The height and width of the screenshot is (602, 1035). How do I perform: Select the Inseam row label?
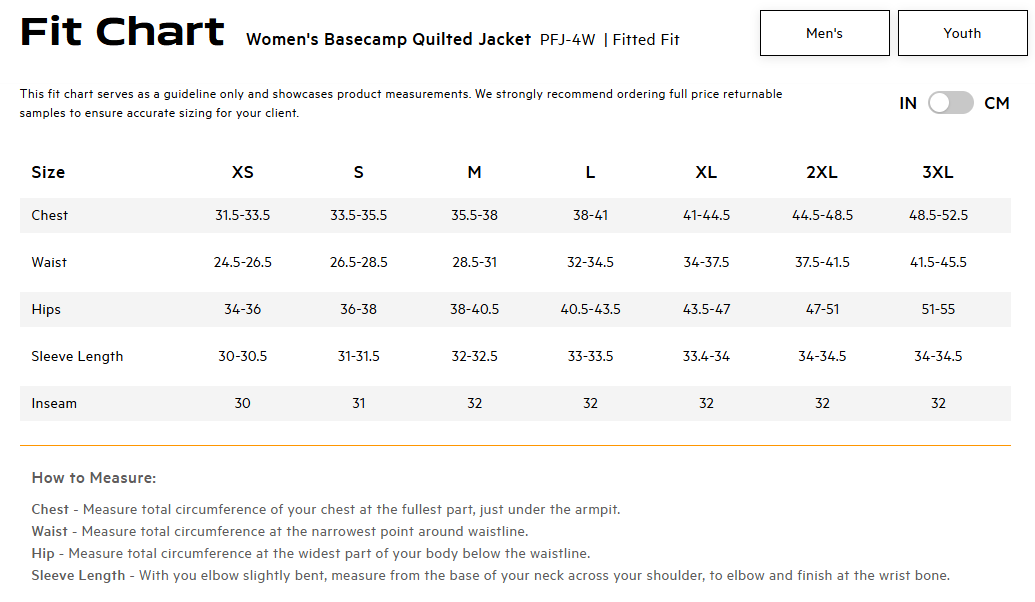tap(54, 403)
